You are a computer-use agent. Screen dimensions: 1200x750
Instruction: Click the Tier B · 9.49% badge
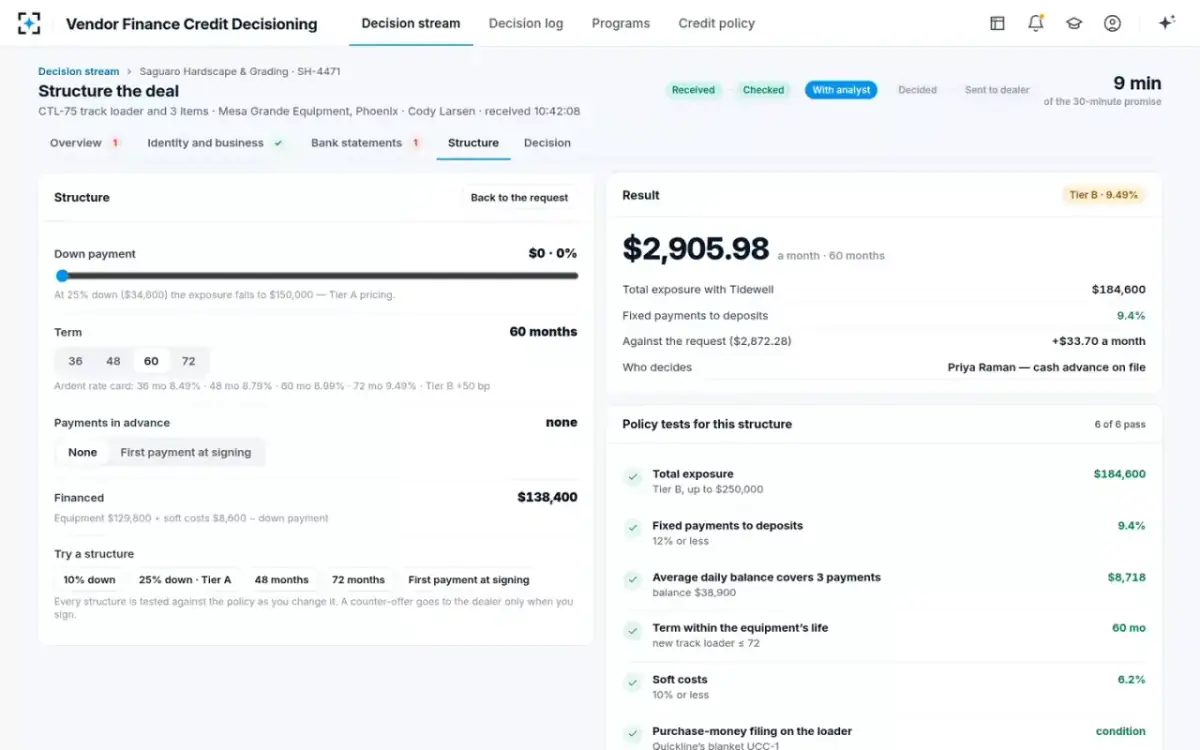click(1104, 195)
